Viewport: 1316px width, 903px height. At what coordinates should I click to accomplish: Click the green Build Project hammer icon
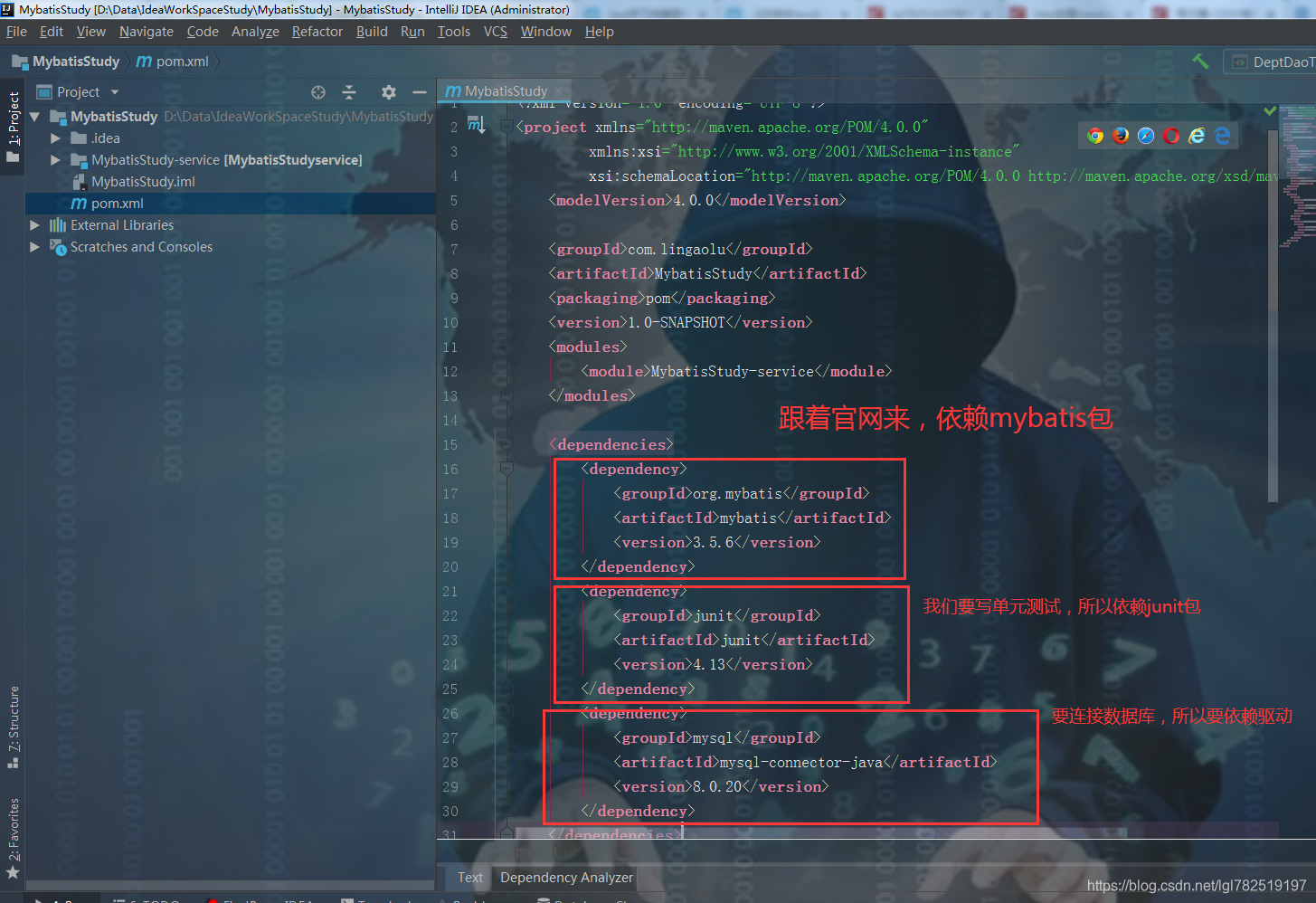point(1200,62)
